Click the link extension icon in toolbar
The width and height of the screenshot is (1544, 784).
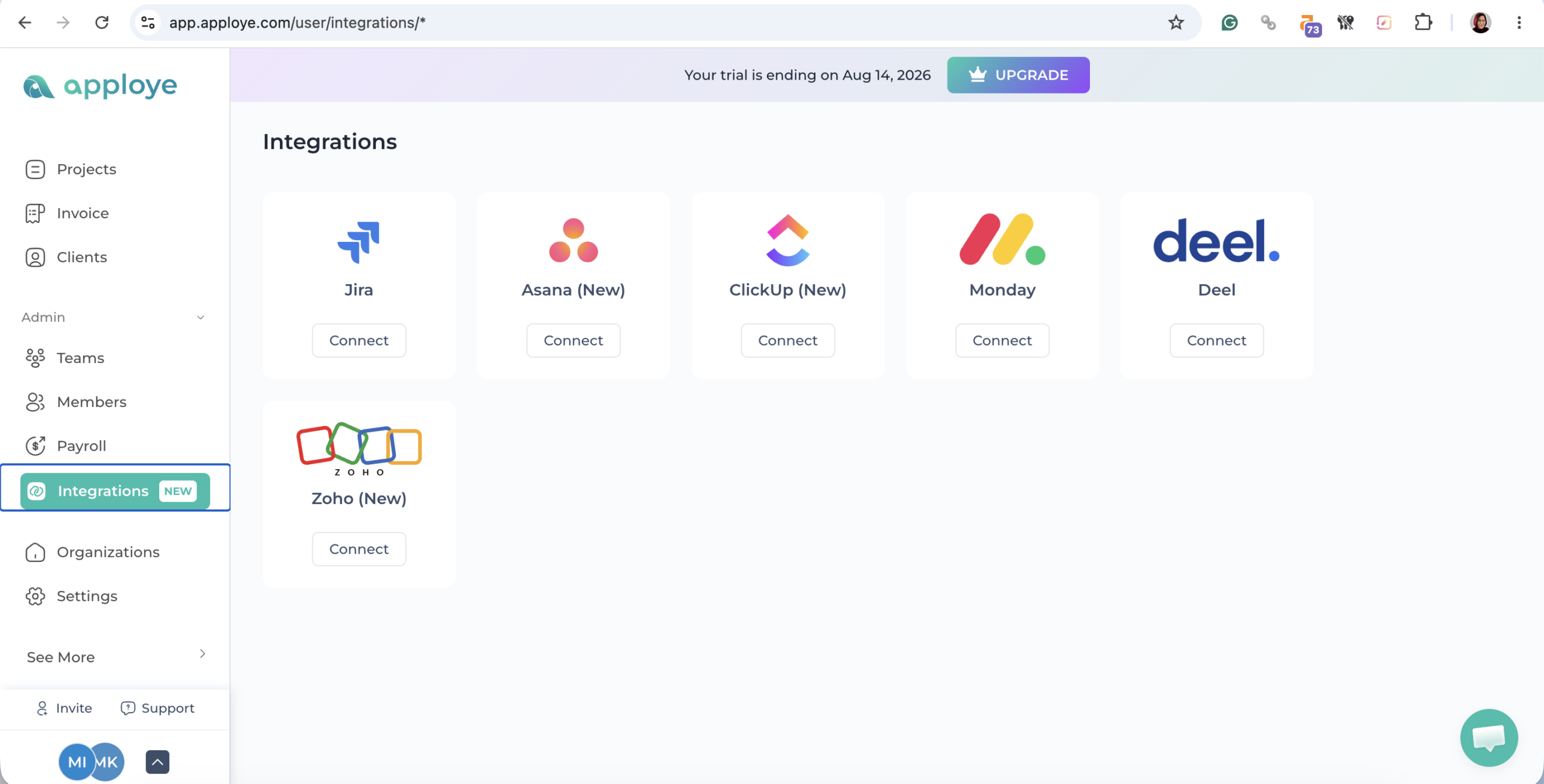tap(1268, 23)
